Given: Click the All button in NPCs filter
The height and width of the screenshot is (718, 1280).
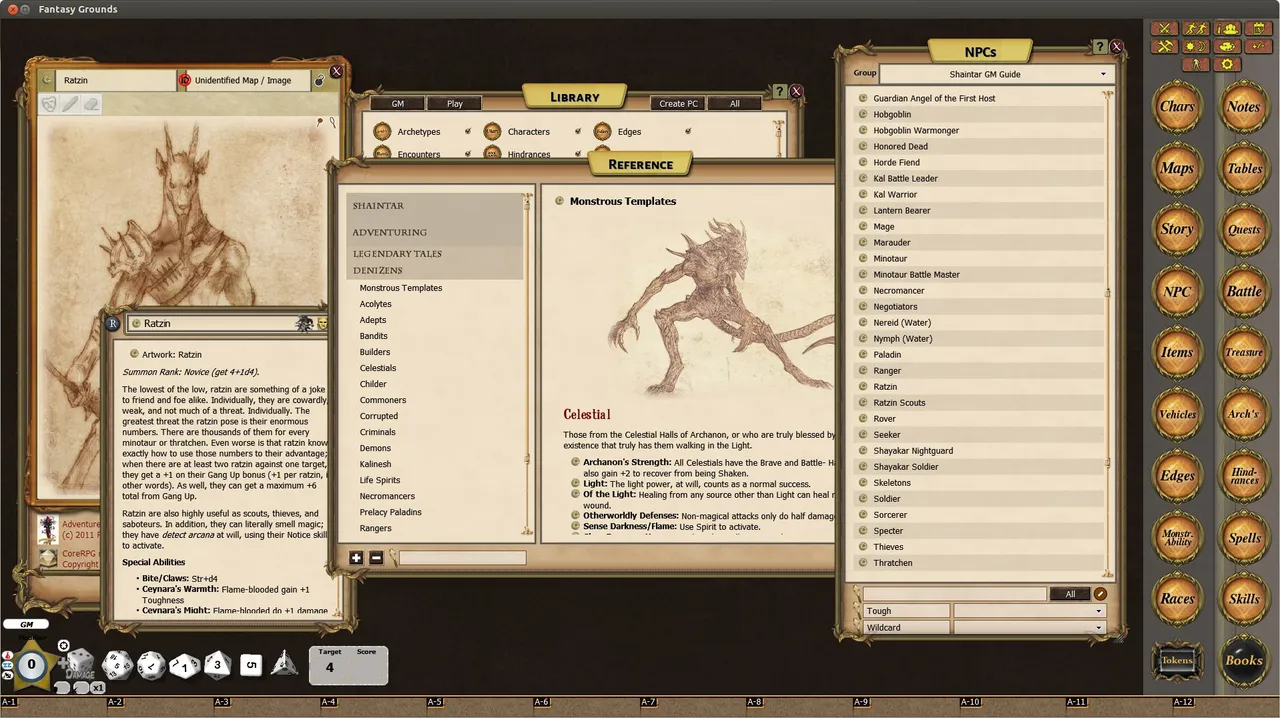Looking at the screenshot, I should (1070, 594).
